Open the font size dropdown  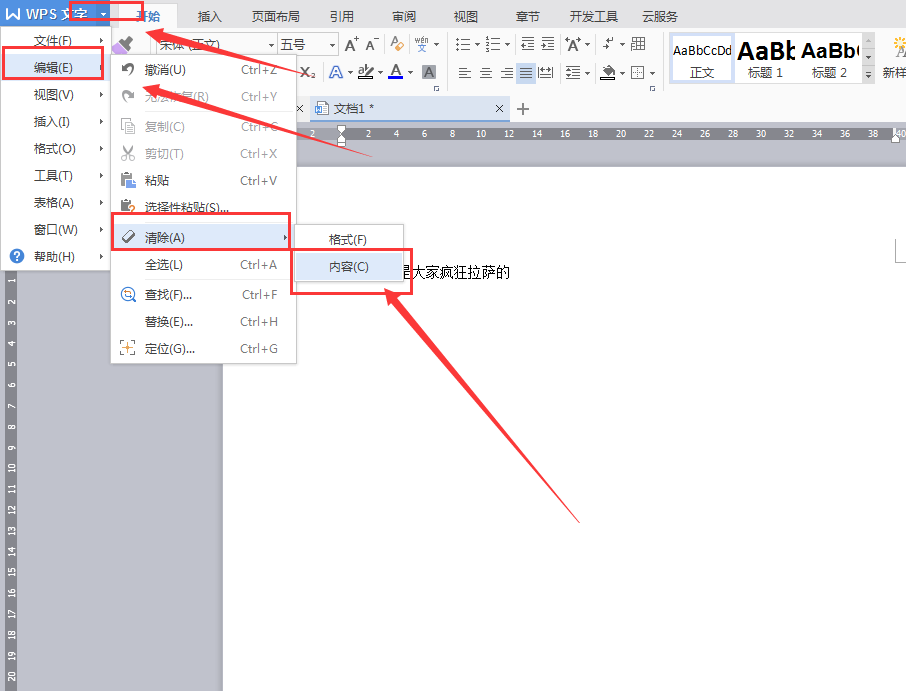pos(332,45)
